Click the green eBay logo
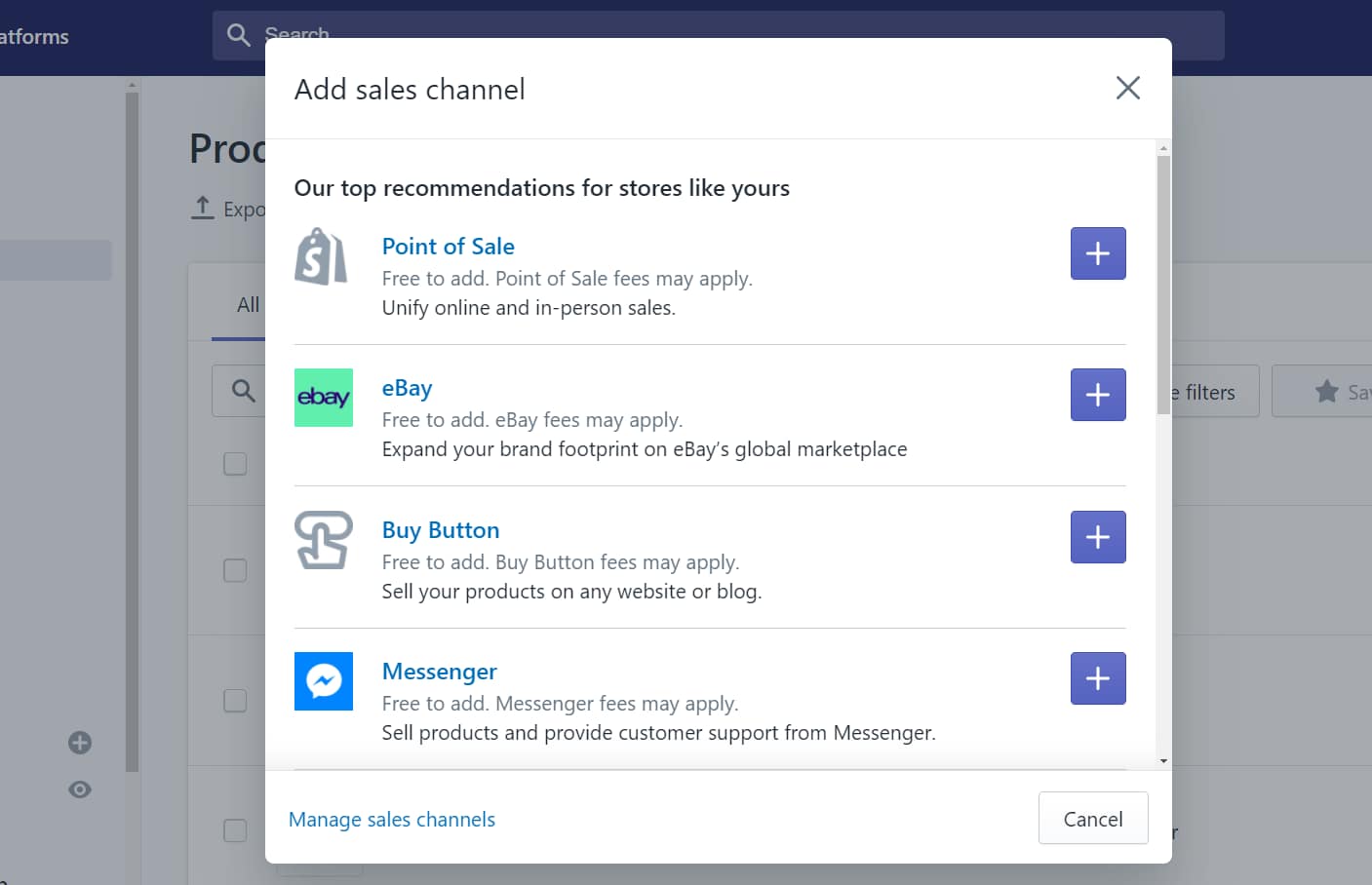 pyautogui.click(x=323, y=398)
